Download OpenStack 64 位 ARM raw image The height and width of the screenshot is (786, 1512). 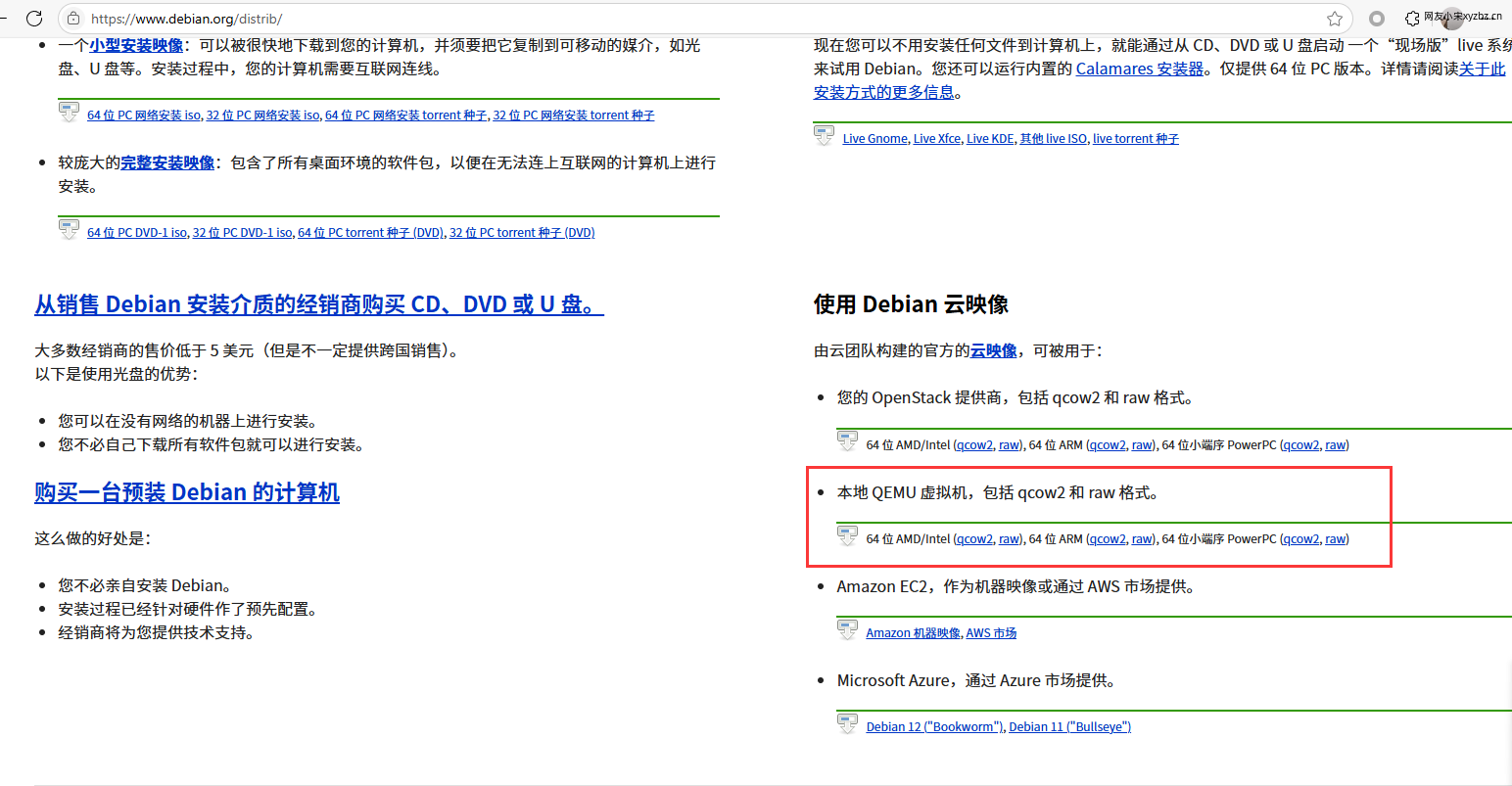1142,445
